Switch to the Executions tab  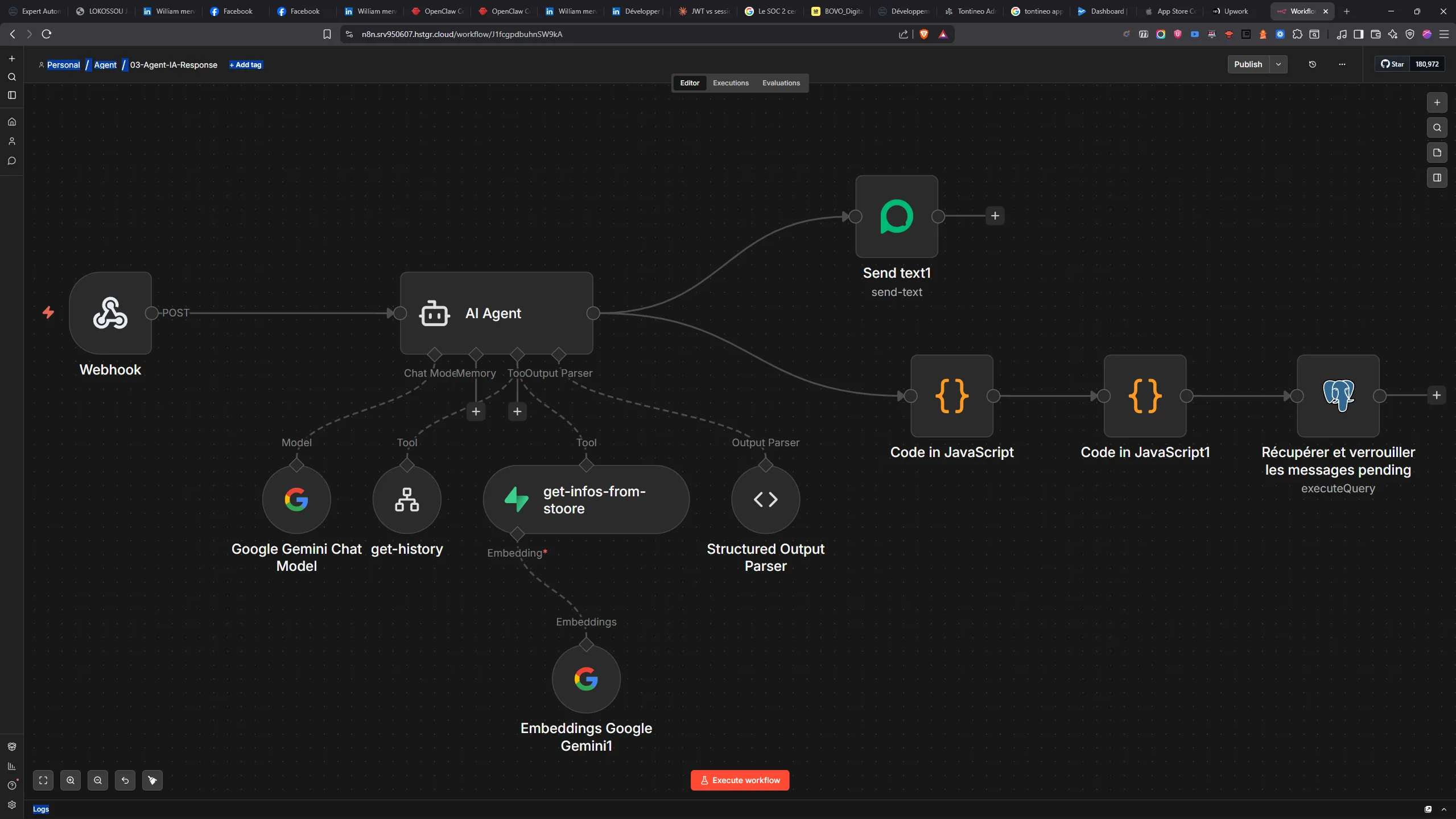[x=731, y=83]
